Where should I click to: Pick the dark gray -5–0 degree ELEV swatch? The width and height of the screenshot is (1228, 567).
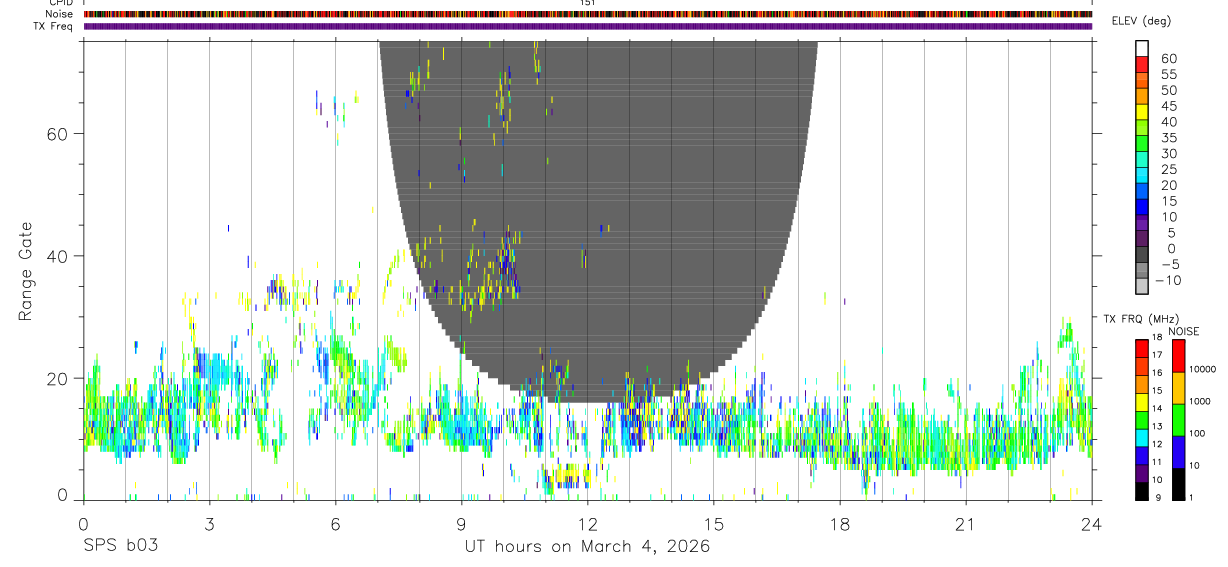(1142, 256)
